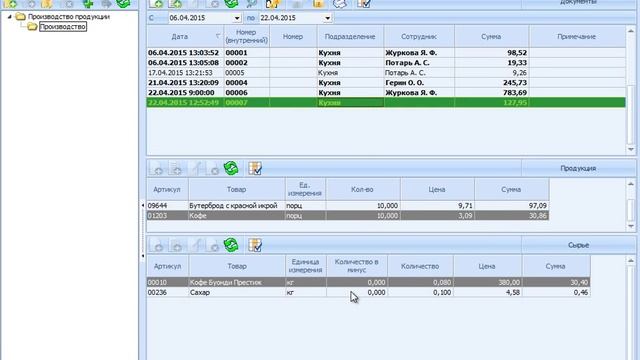Click the start date field 06.04.2015

200,18
